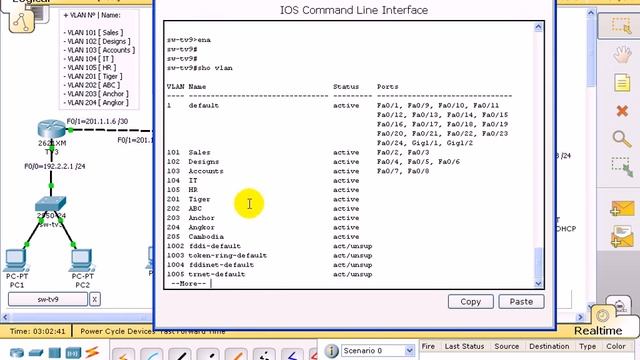640x360 pixels.
Task: Select the Add Simple PDU envelope
Action: (622, 209)
